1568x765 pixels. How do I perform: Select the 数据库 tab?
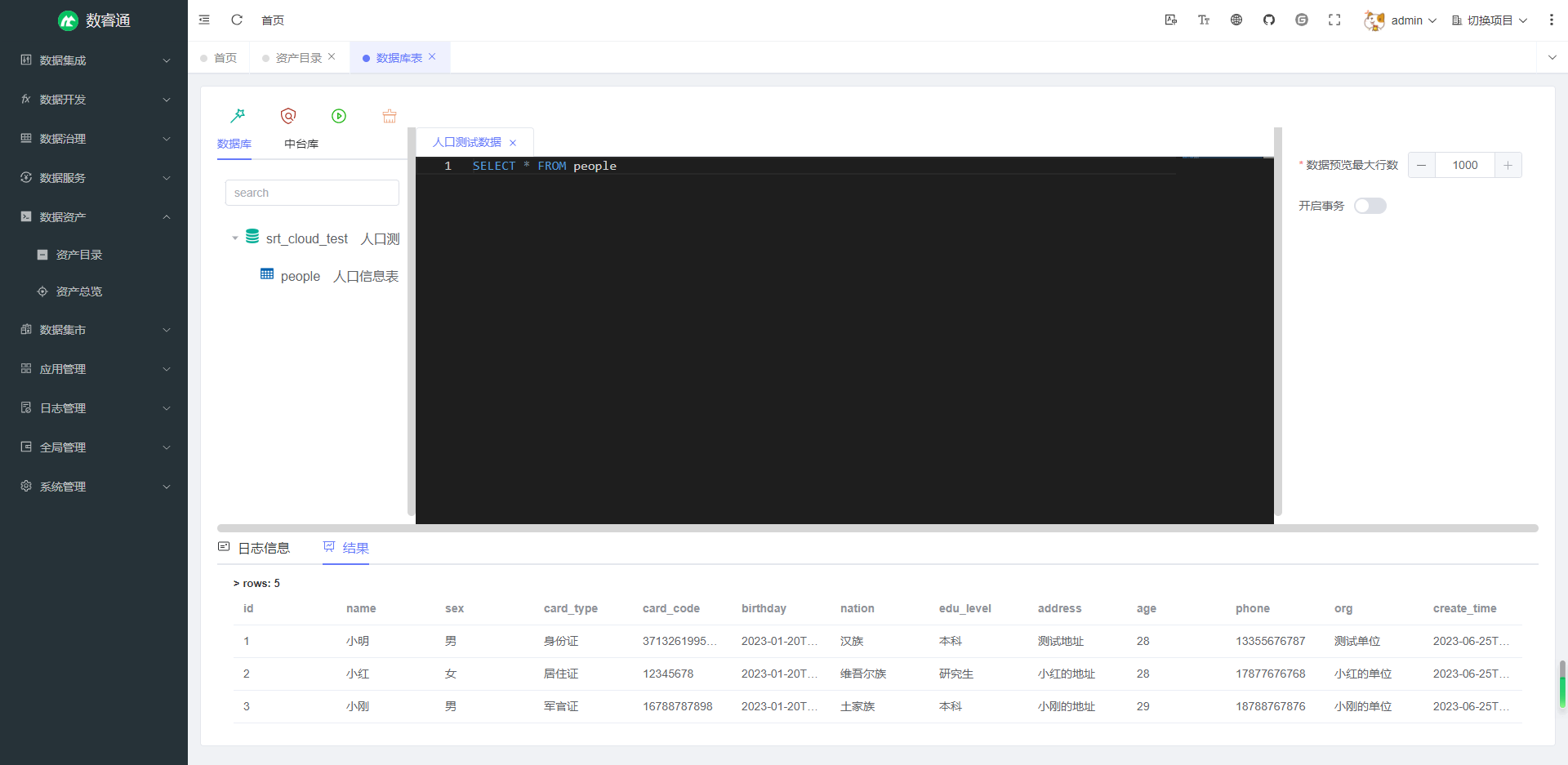click(x=234, y=144)
